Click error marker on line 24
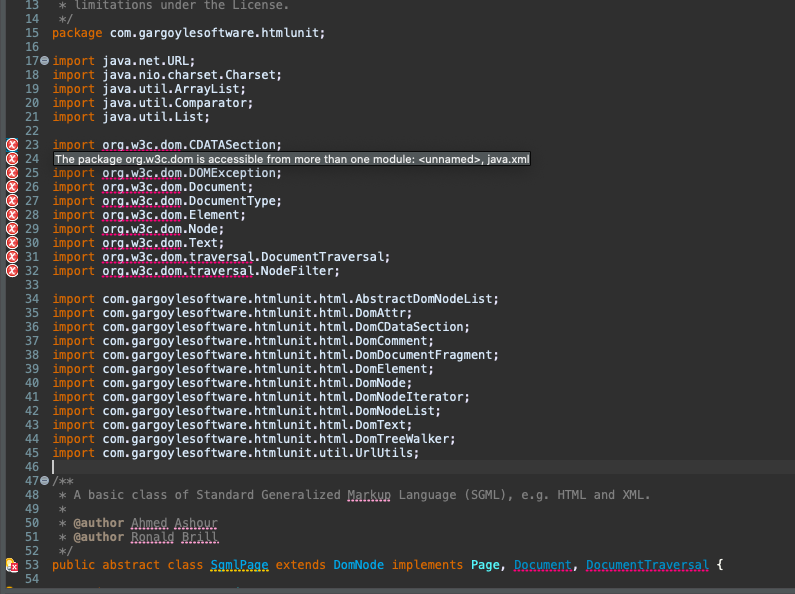The image size is (795, 594). (x=12, y=159)
